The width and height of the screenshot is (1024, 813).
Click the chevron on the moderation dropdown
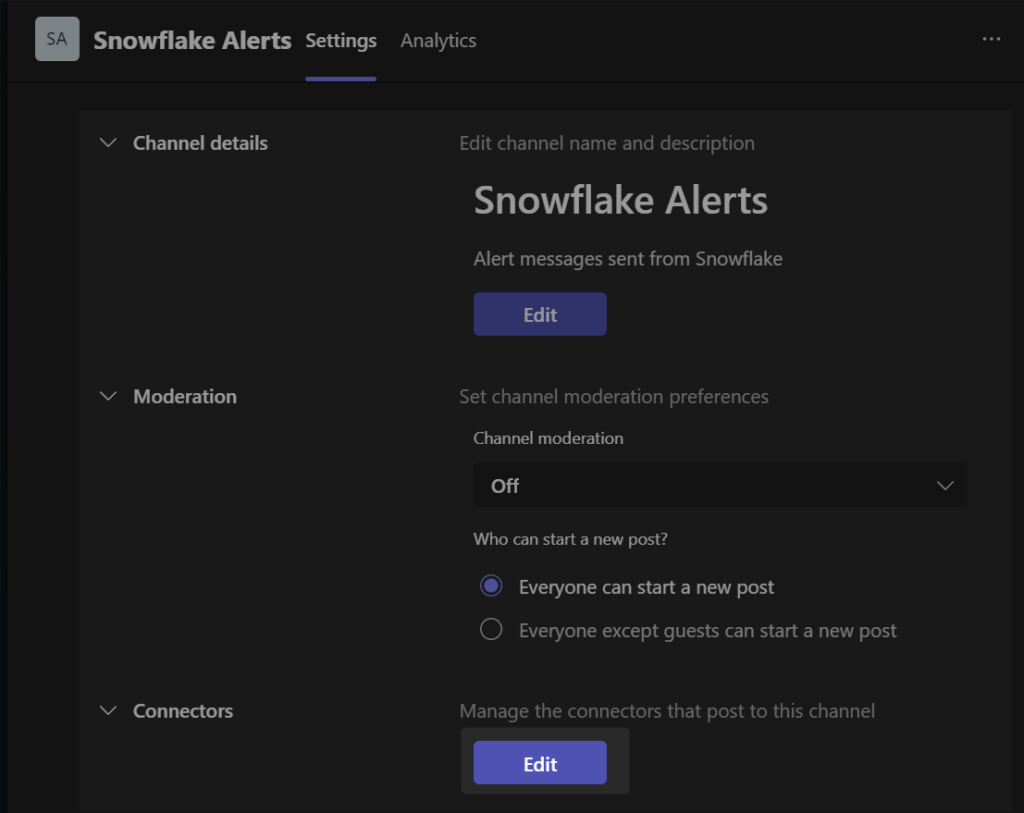click(944, 485)
